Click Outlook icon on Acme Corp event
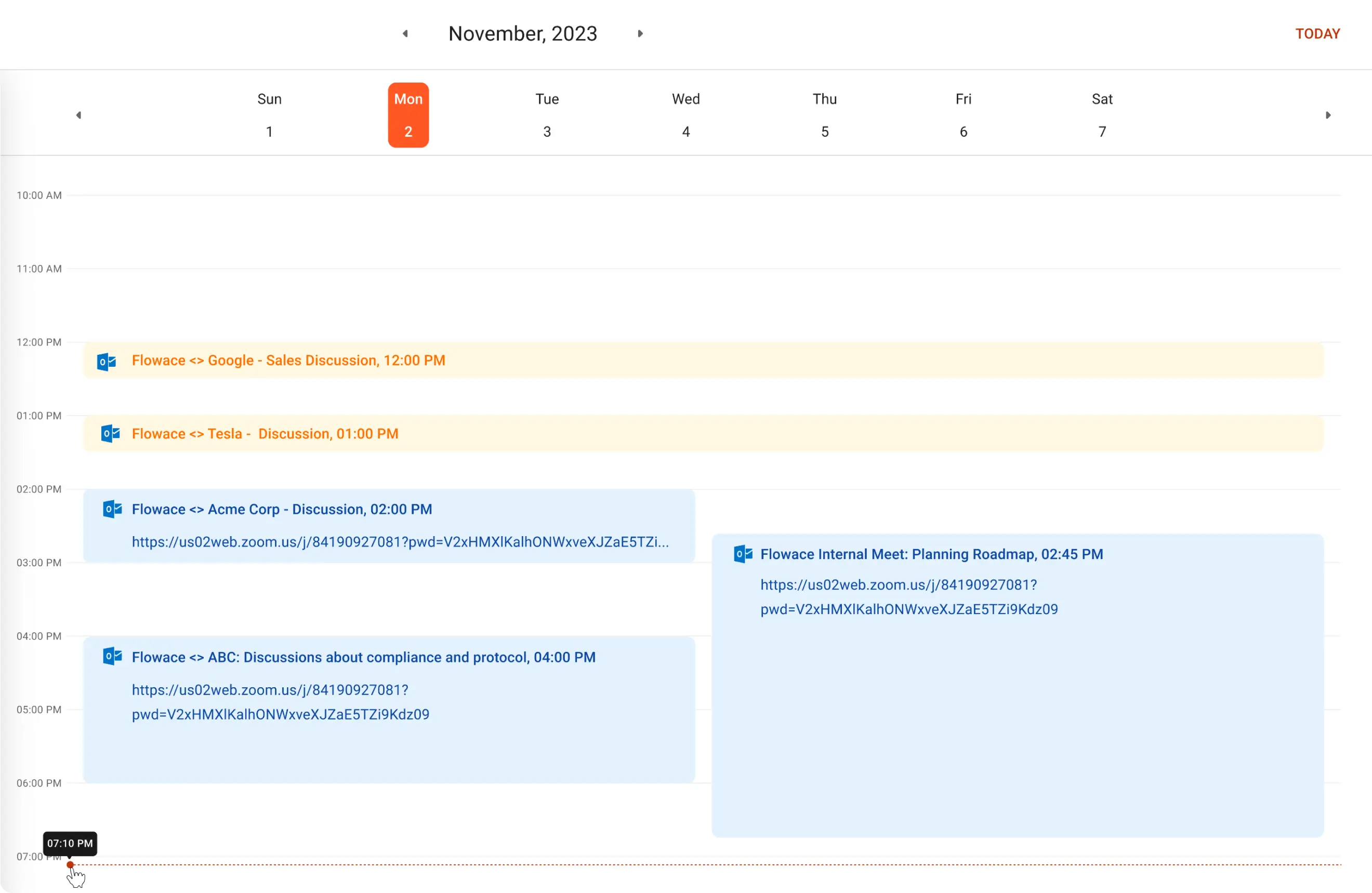The width and height of the screenshot is (1372, 893). pyautogui.click(x=112, y=509)
